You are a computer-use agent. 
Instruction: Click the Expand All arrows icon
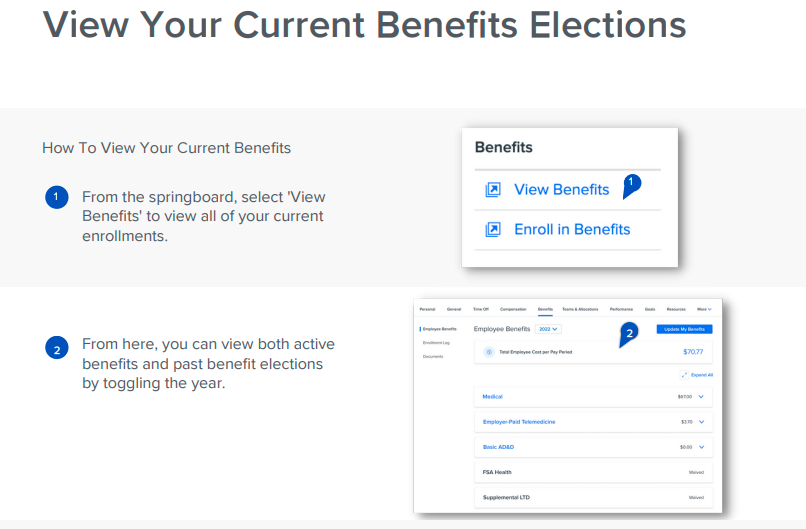[x=684, y=375]
